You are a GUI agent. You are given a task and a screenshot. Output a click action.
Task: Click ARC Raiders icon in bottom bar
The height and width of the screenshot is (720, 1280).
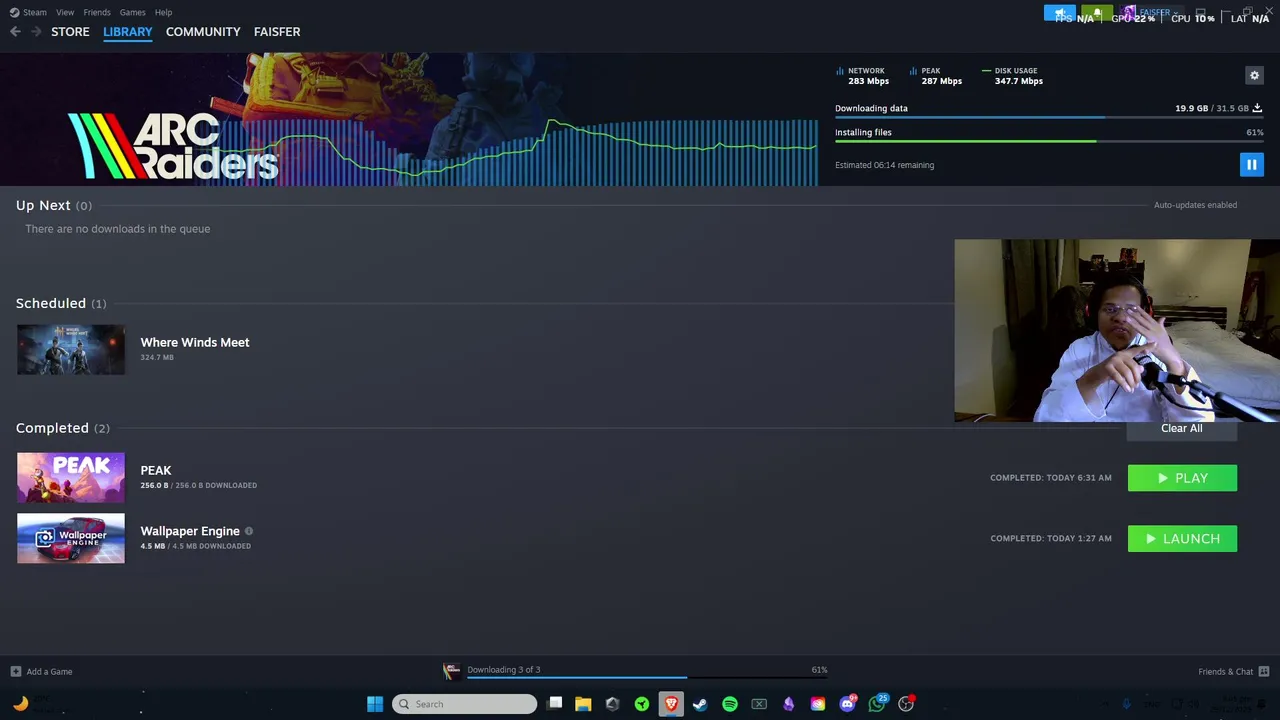(x=452, y=671)
